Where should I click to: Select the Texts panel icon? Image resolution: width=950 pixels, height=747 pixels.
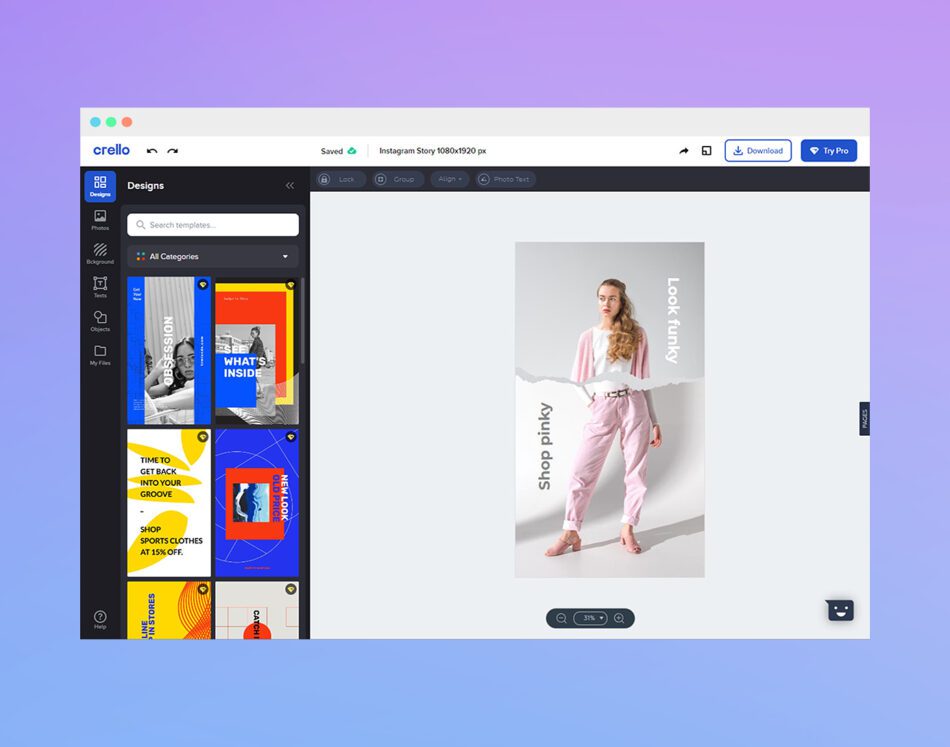click(x=100, y=290)
